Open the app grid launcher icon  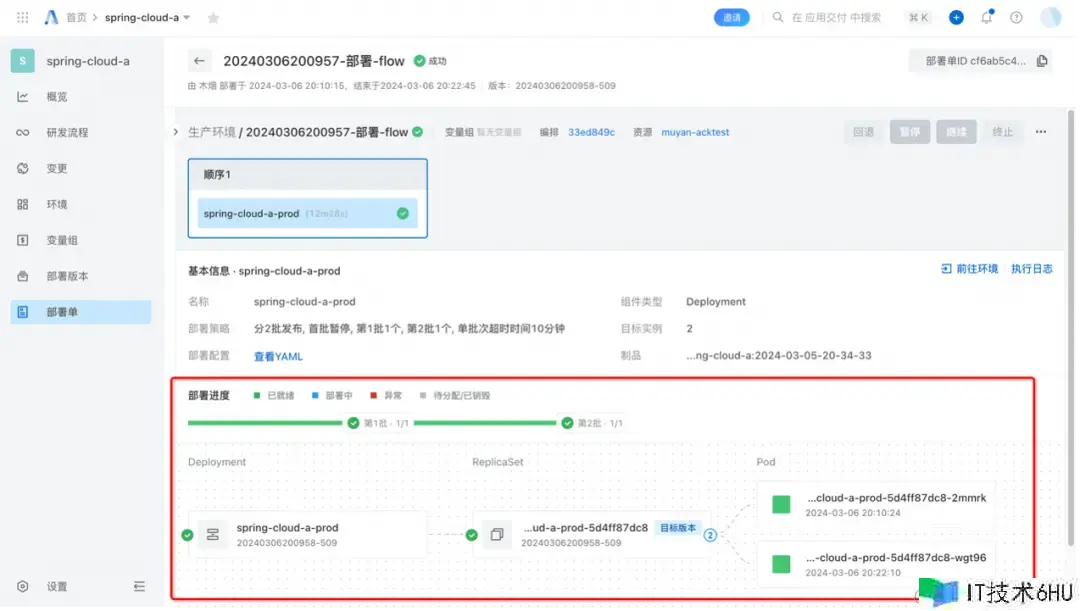[x=22, y=17]
